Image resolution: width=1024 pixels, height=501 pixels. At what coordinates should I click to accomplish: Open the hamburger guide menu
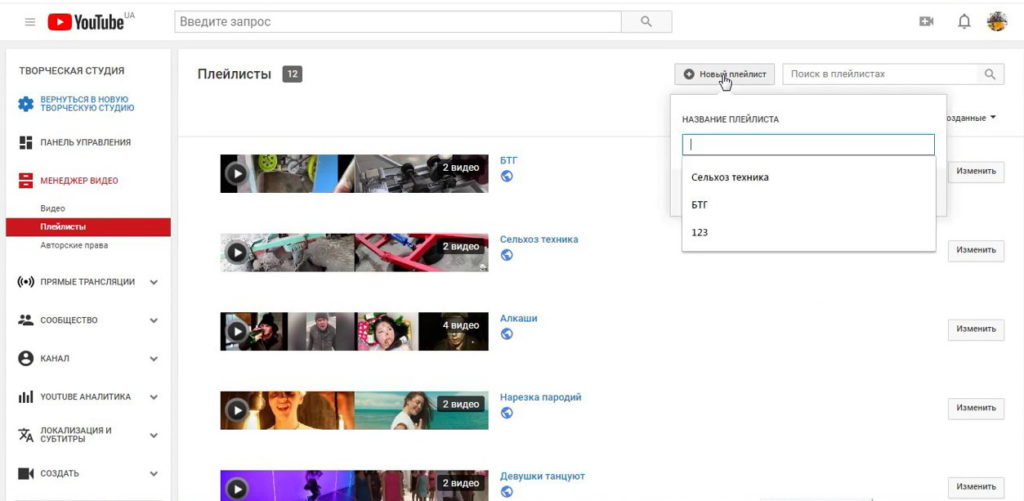coord(30,22)
